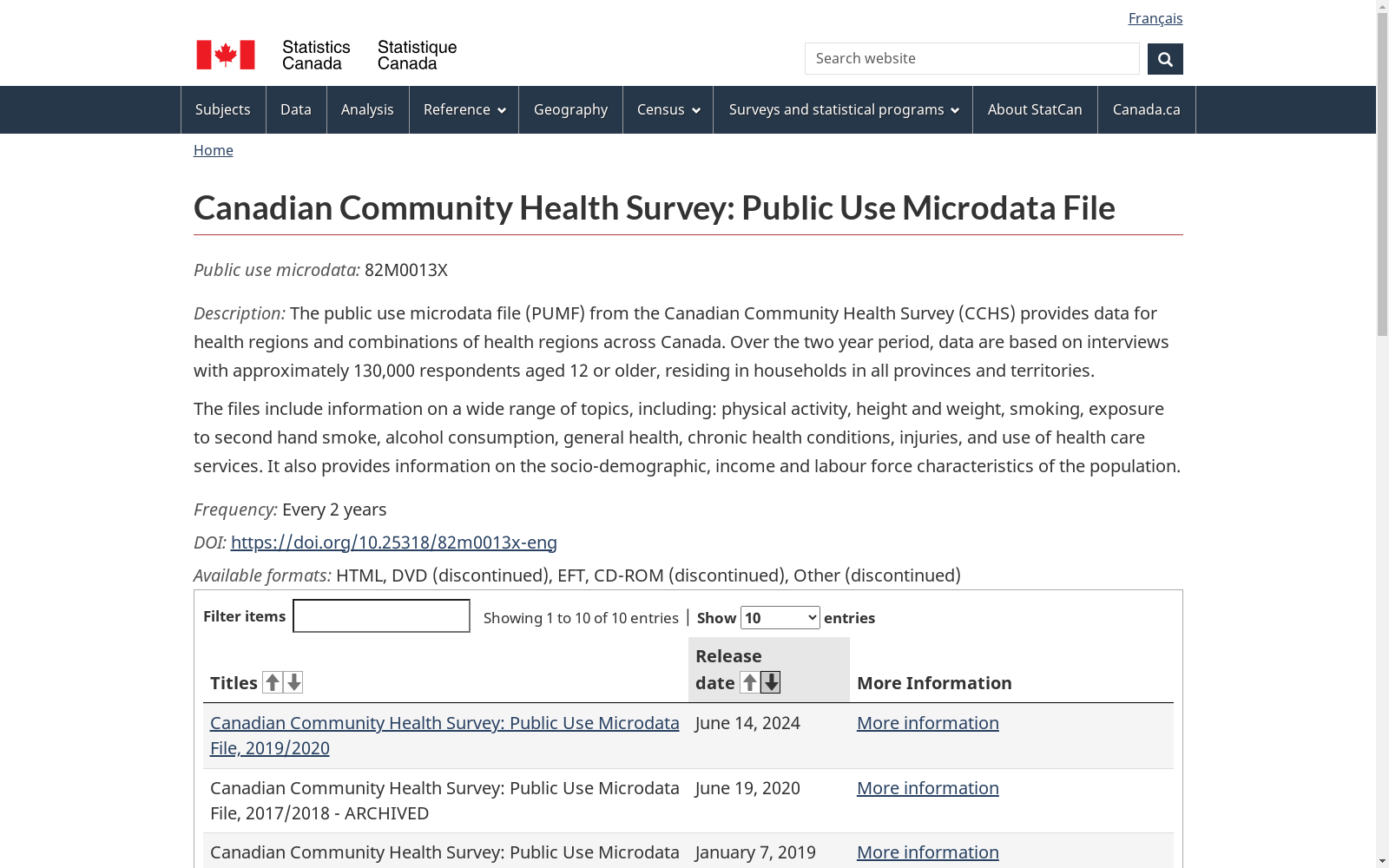This screenshot has width=1389, height=868.
Task: Open the Statistics Canada logo homepage
Action: pyautogui.click(x=326, y=55)
